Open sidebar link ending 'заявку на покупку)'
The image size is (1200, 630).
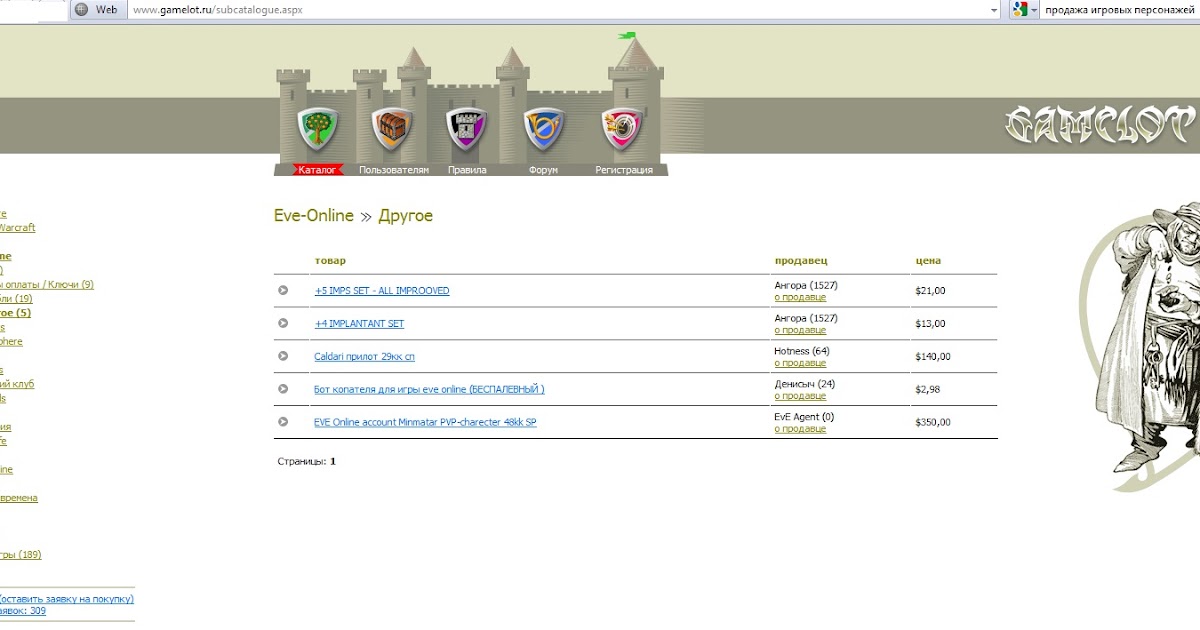pos(67,600)
